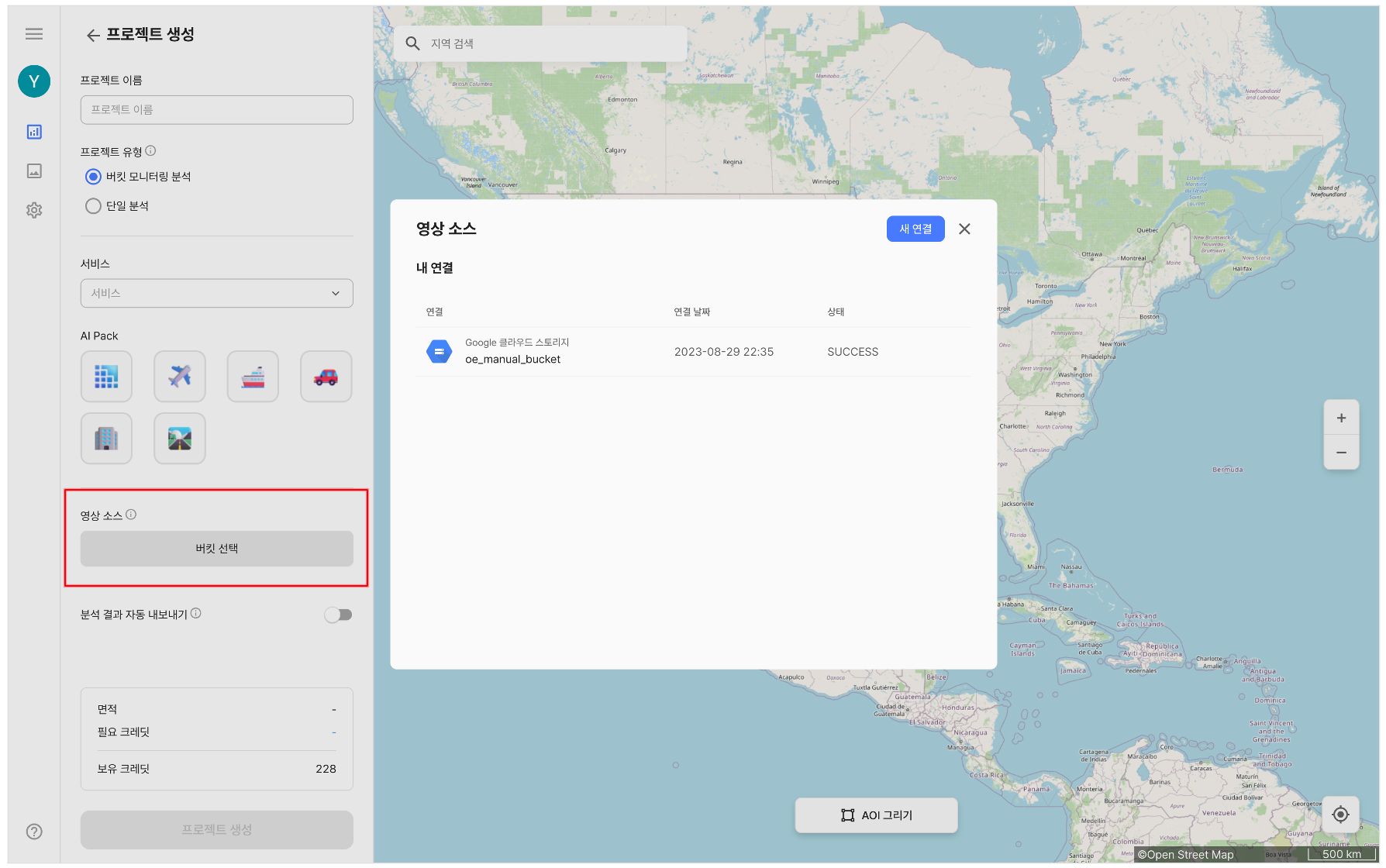Select the building AI Pack icon
The width and height of the screenshot is (1386, 868).
tap(106, 439)
